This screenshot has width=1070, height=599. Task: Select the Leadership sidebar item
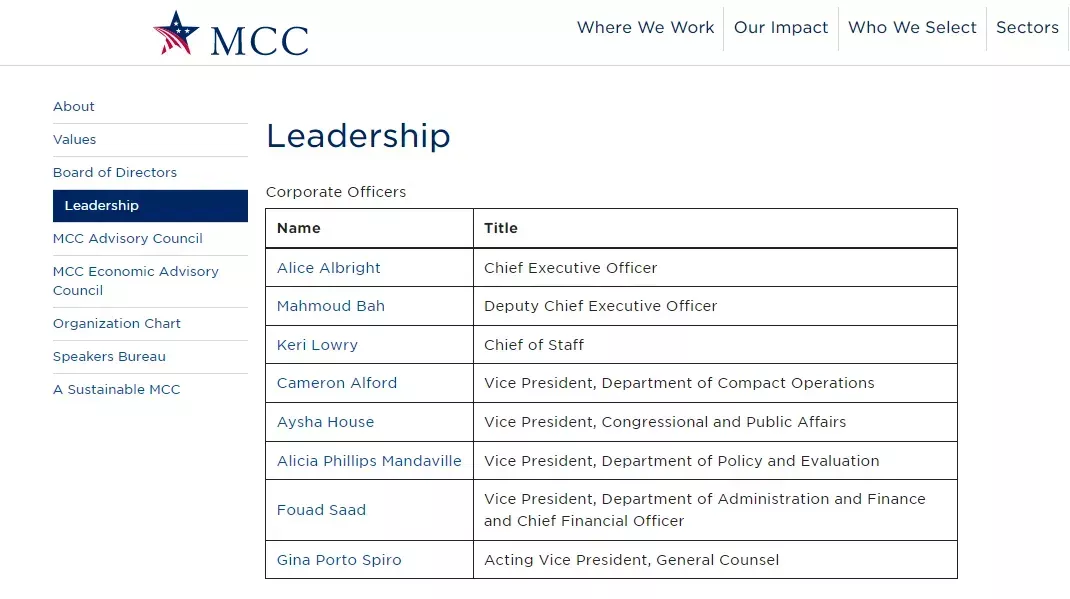click(102, 206)
